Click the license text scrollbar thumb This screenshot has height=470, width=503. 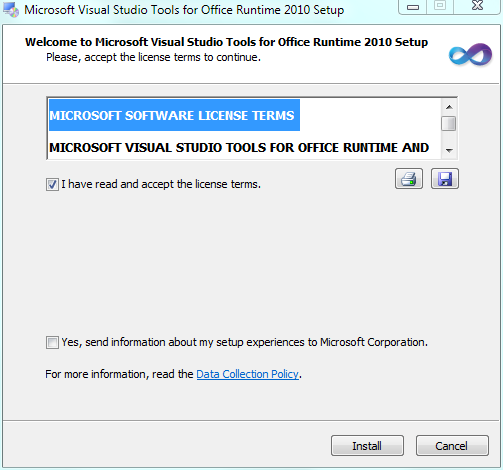click(449, 124)
